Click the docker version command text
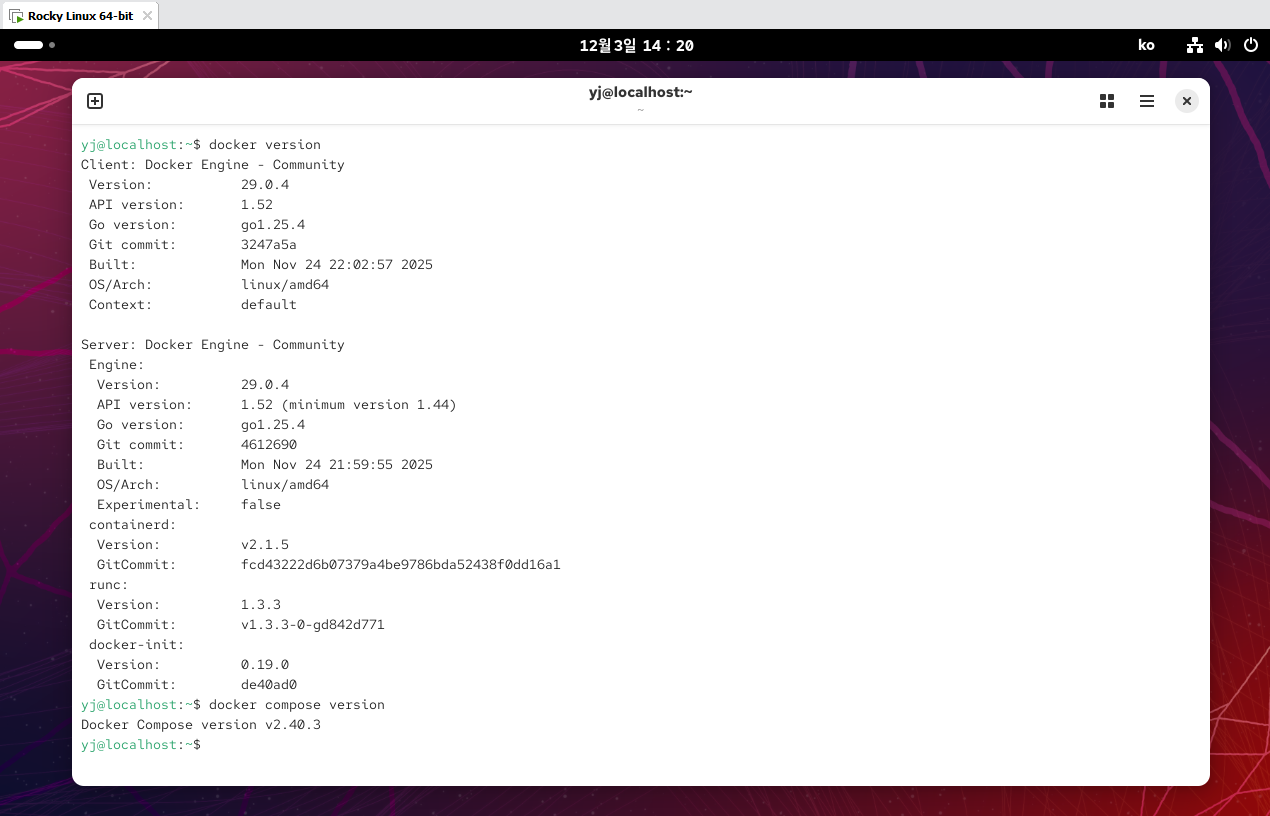 [265, 145]
